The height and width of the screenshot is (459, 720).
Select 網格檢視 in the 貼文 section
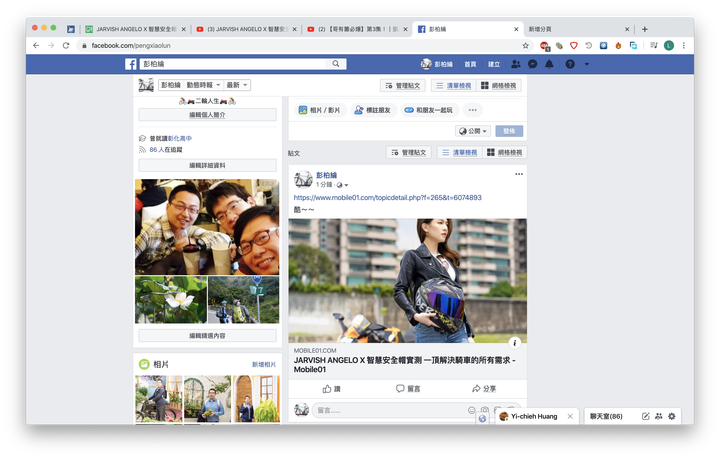[x=505, y=152]
